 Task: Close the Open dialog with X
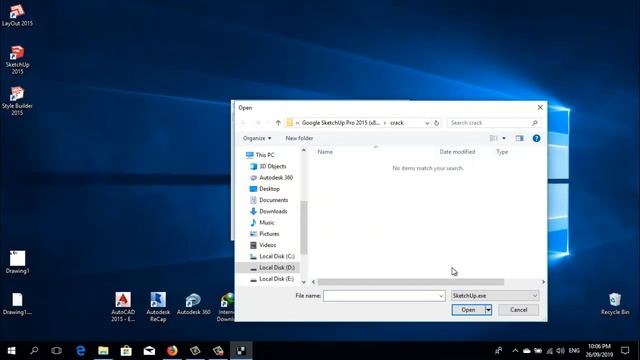pos(540,107)
